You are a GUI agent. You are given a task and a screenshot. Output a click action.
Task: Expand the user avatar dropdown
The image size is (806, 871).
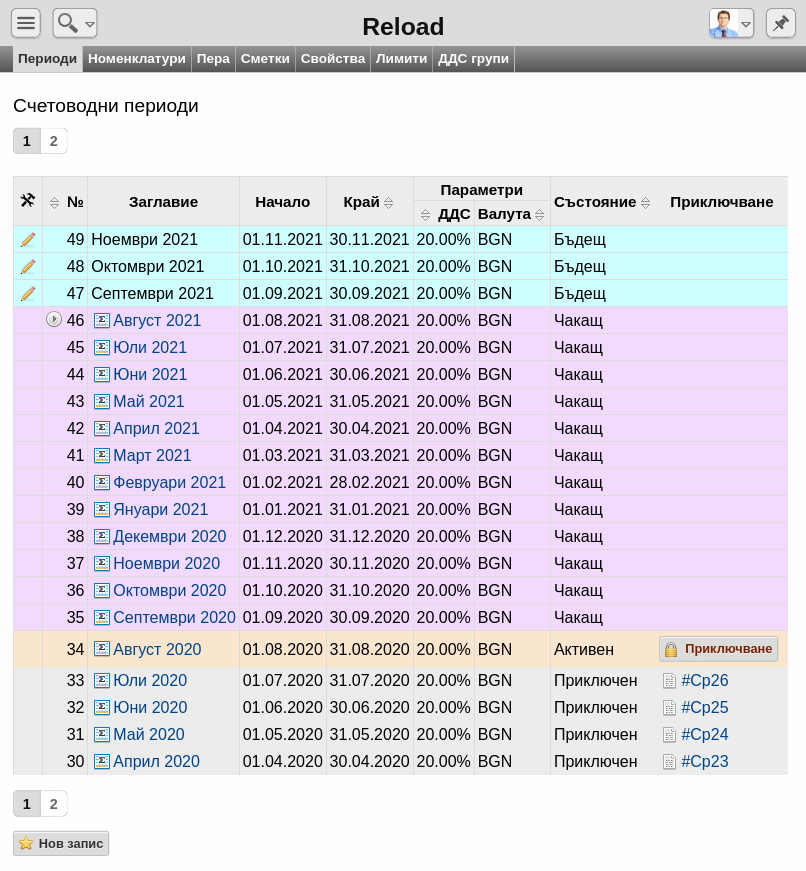tap(746, 24)
